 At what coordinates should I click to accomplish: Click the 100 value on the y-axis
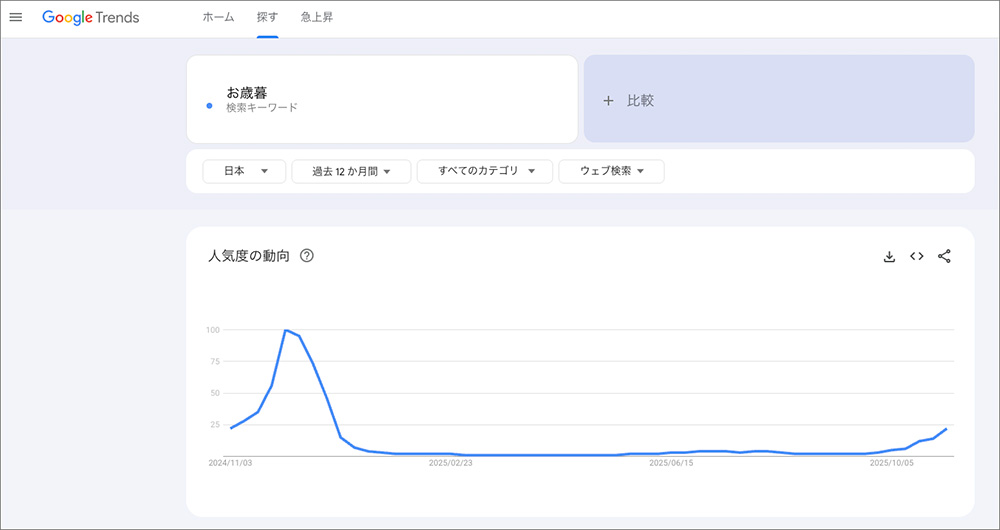pos(212,330)
